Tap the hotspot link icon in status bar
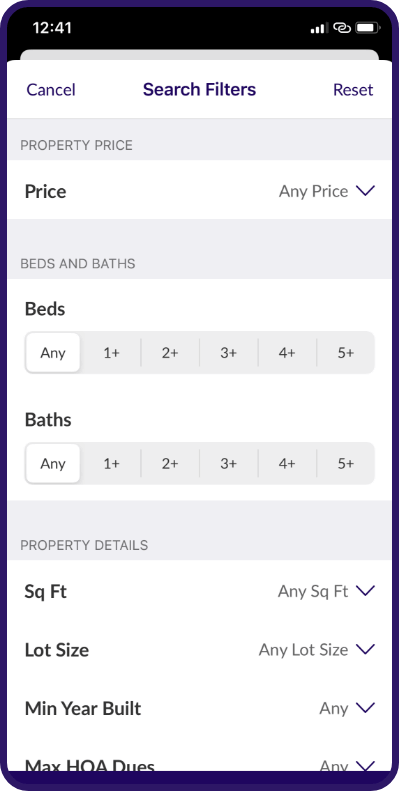Viewport: 399px width, 791px height. 342,28
